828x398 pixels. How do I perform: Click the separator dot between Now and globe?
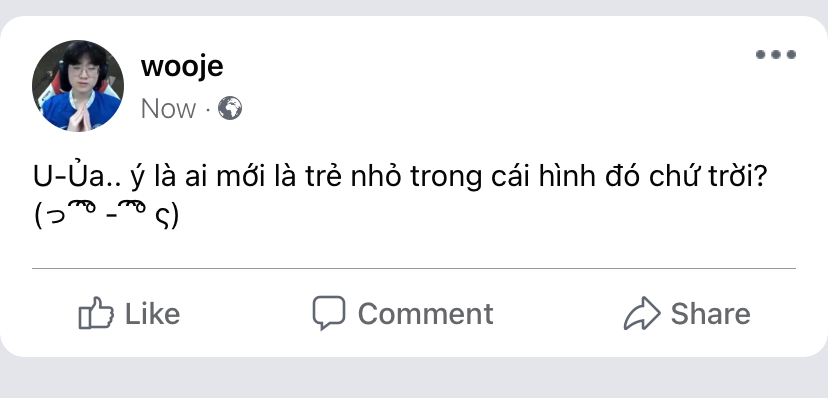pos(208,110)
